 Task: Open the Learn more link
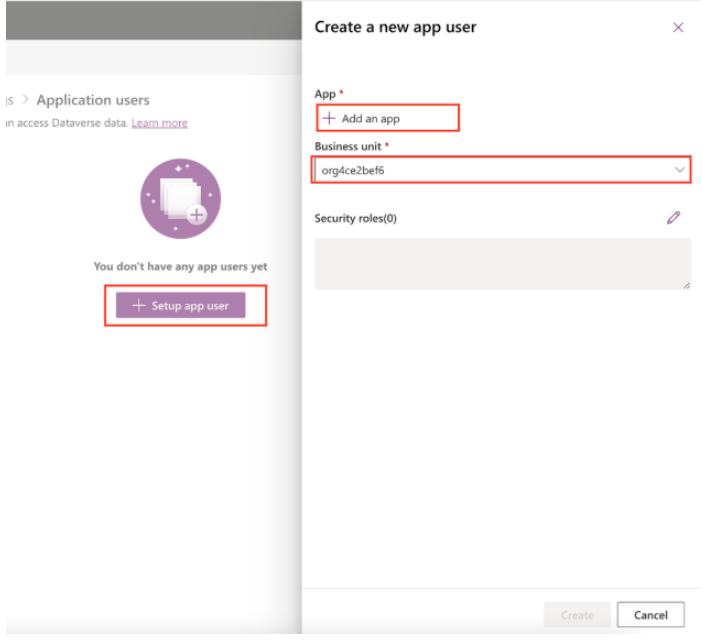(x=159, y=123)
